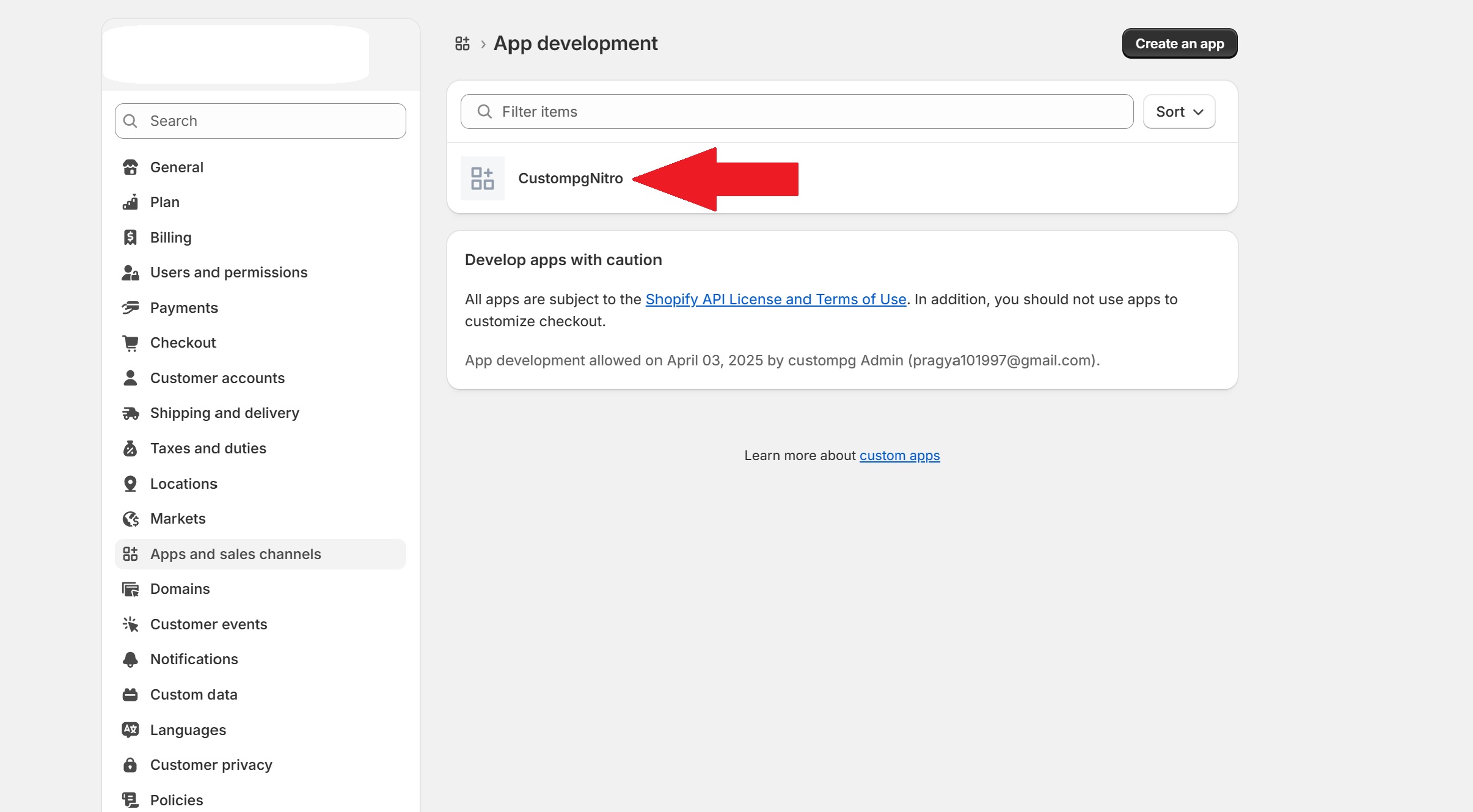This screenshot has height=812, width=1473.
Task: Click the Policies document icon
Action: (x=130, y=800)
